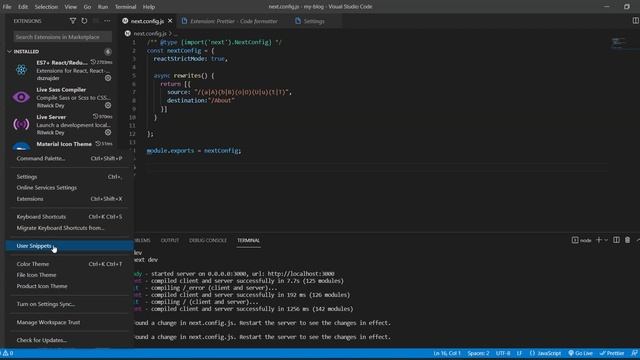The width and height of the screenshot is (640, 360).
Task: Choose File Icon Theme menu entry
Action: point(69,275)
